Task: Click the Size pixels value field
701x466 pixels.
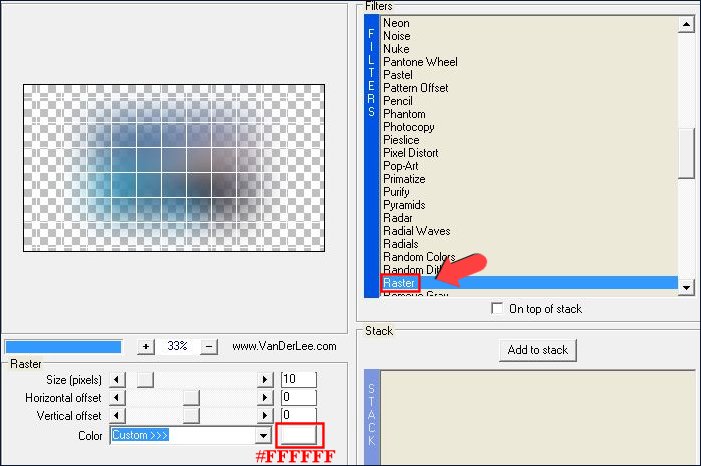Action: (x=298, y=380)
